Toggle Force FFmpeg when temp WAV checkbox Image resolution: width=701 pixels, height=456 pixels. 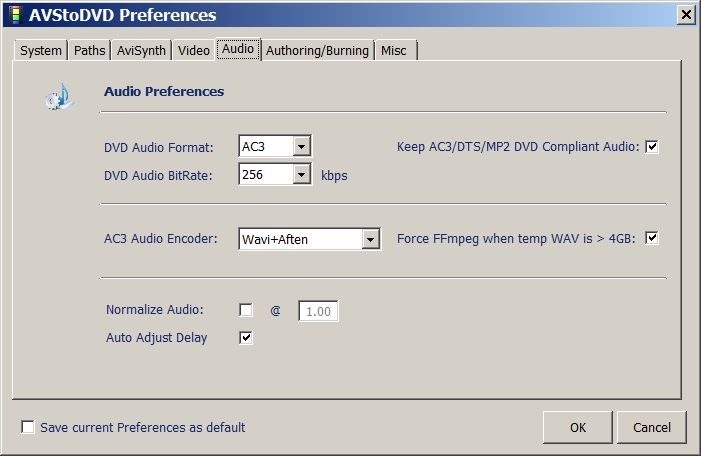pos(652,238)
